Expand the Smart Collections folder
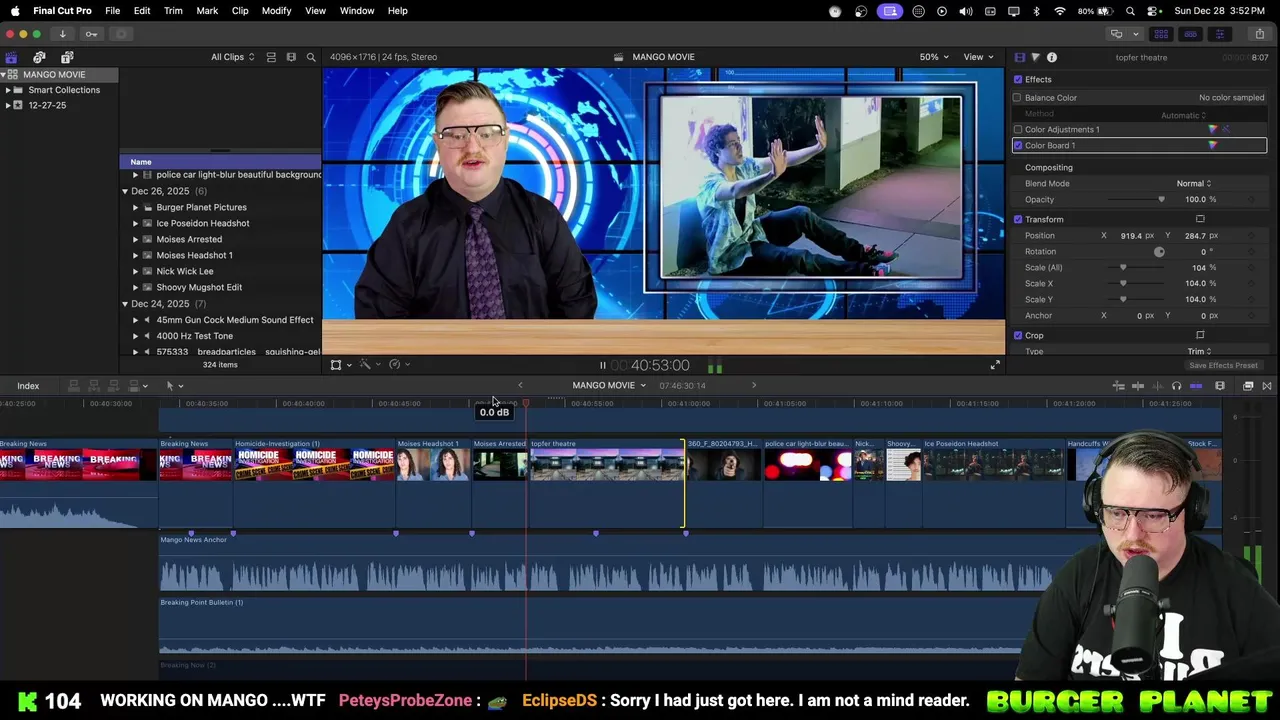 point(8,90)
